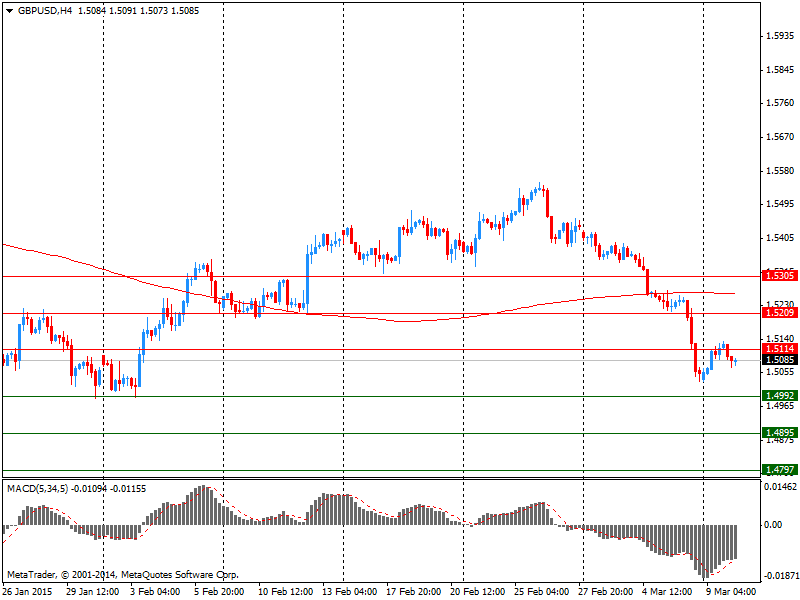Click the 5 Feb 20:00 time label
800x600 pixels.
219,592
